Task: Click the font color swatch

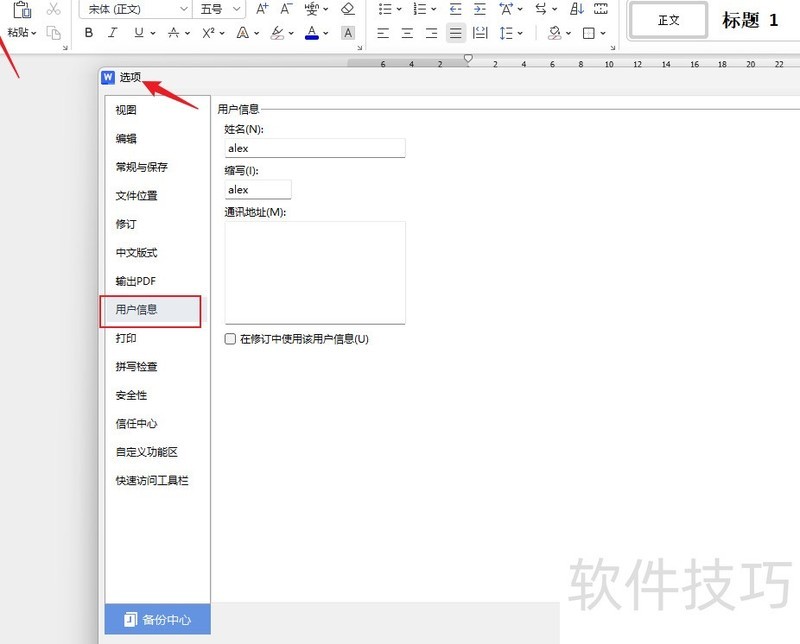Action: coord(311,33)
